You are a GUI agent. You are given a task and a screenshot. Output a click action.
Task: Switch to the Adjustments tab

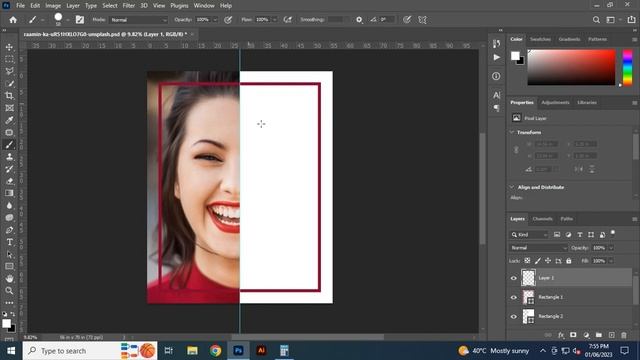tap(555, 102)
